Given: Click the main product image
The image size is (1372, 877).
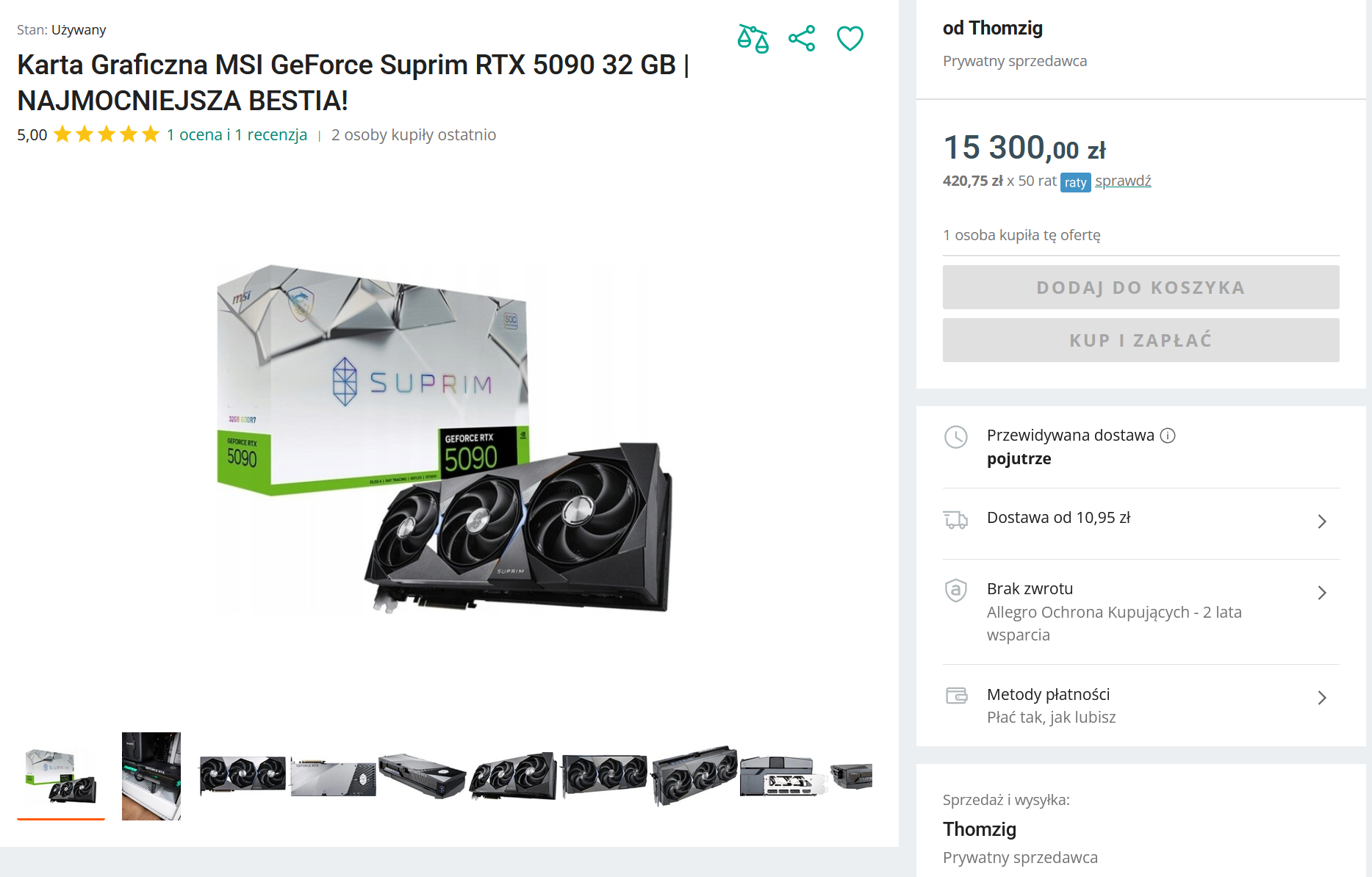Looking at the screenshot, I should pyautogui.click(x=444, y=439).
